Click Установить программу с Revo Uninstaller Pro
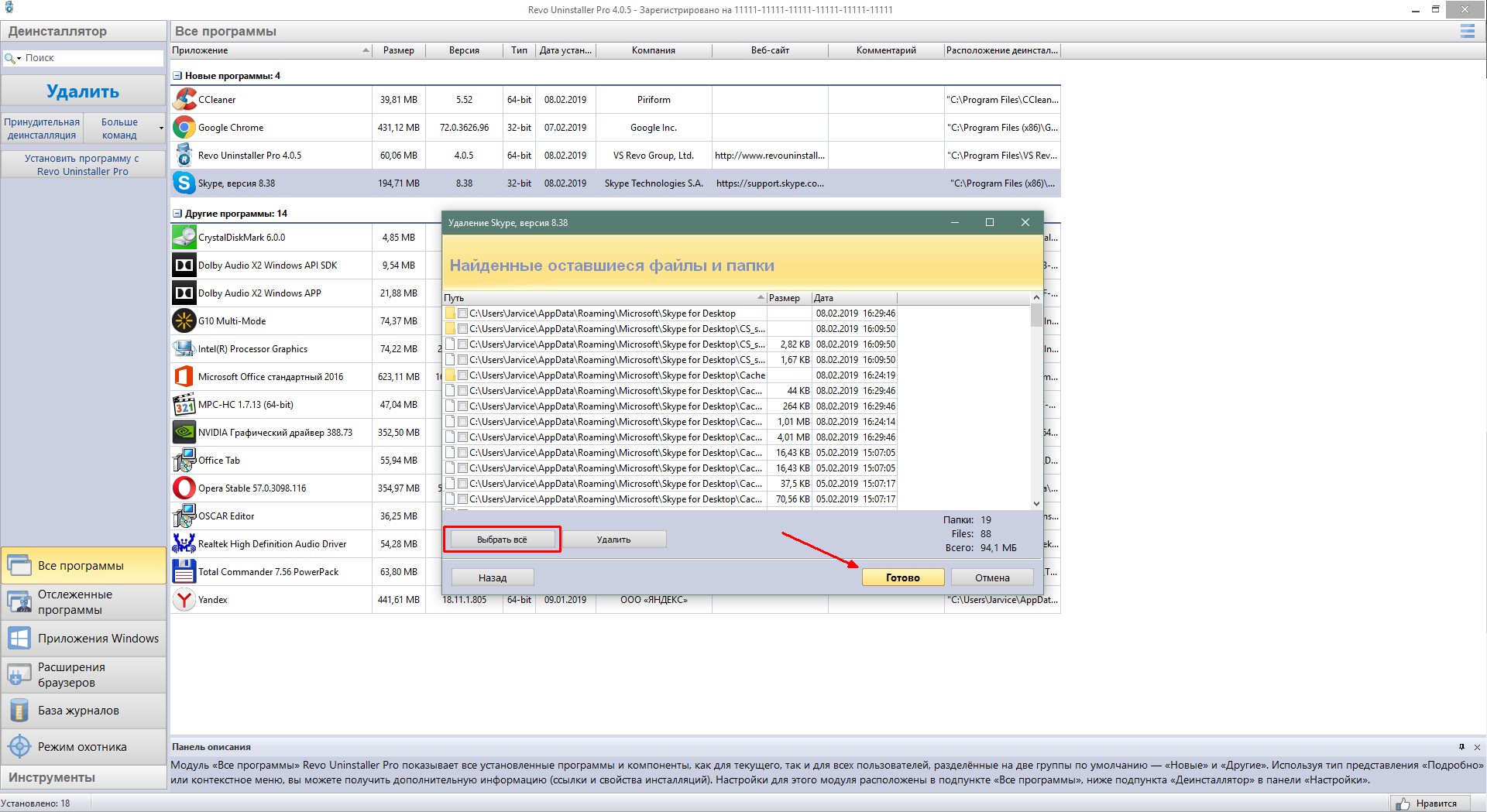The width and height of the screenshot is (1487, 812). [83, 164]
